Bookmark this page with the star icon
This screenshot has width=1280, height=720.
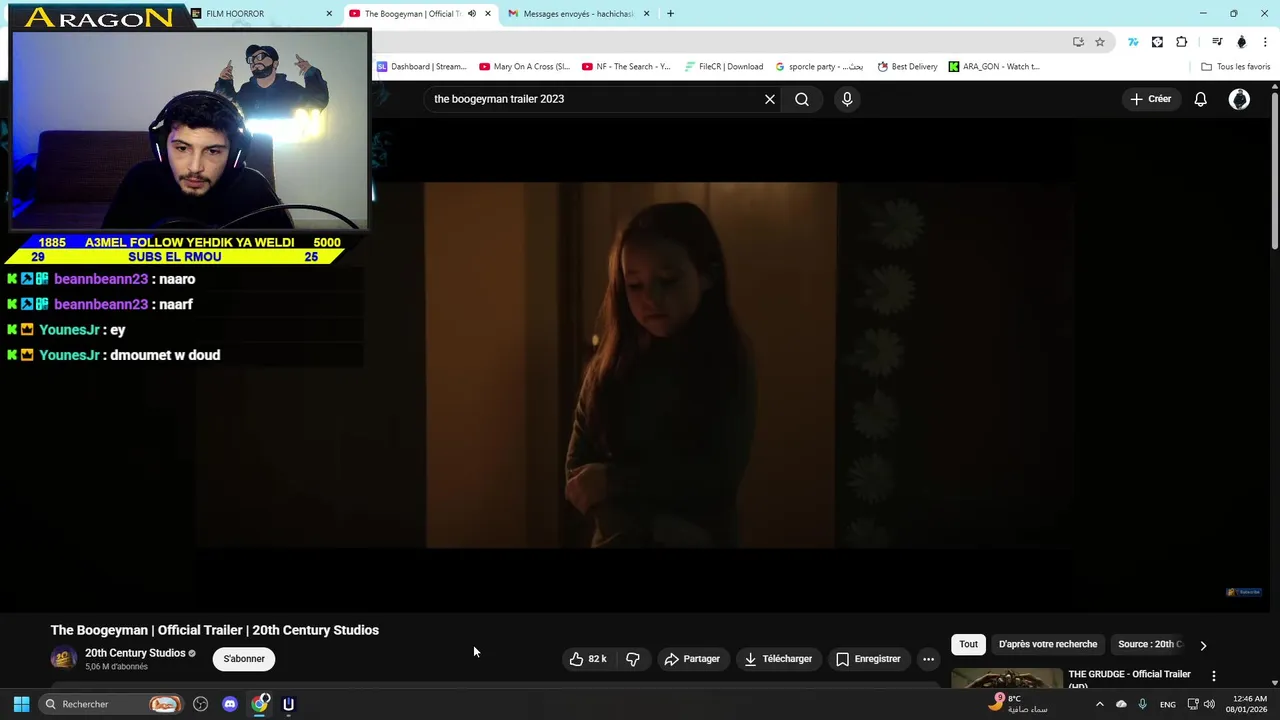pos(1100,42)
